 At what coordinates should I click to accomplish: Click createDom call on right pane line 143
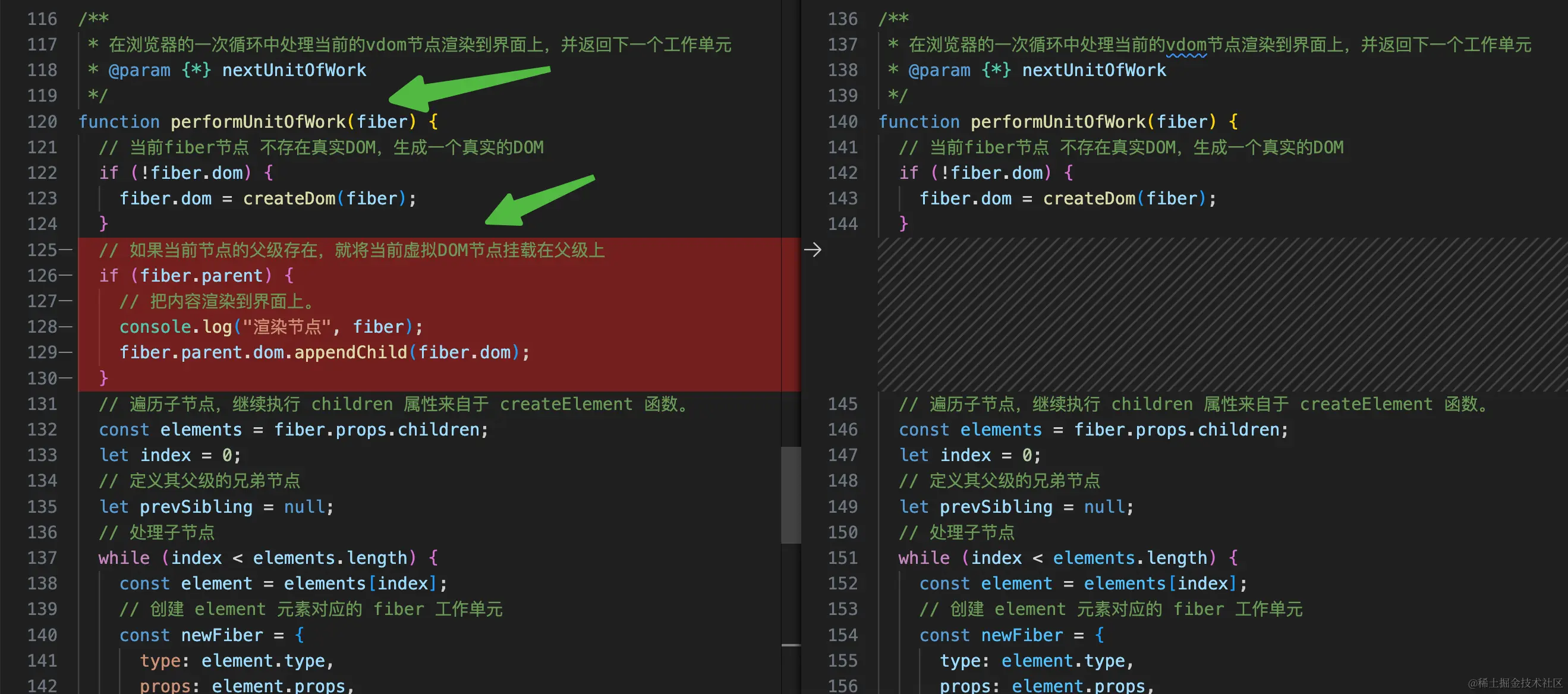1088,199
